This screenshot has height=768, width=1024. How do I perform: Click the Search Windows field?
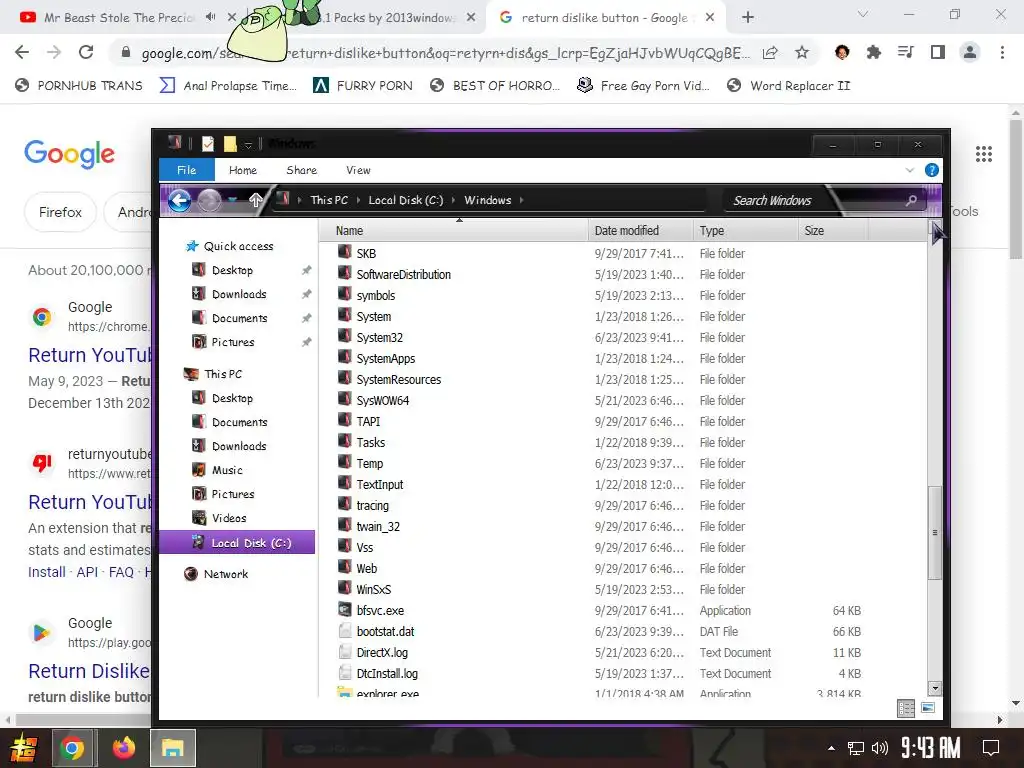[823, 200]
